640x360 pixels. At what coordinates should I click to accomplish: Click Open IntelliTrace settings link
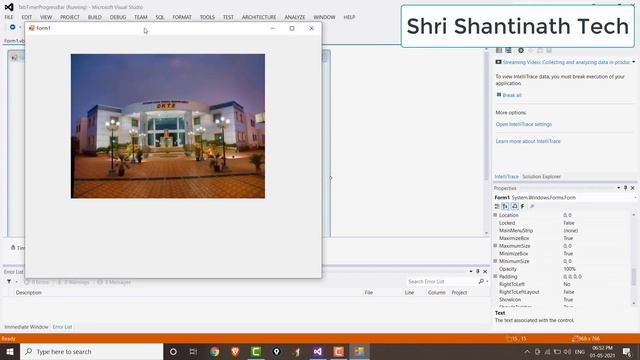[524, 124]
